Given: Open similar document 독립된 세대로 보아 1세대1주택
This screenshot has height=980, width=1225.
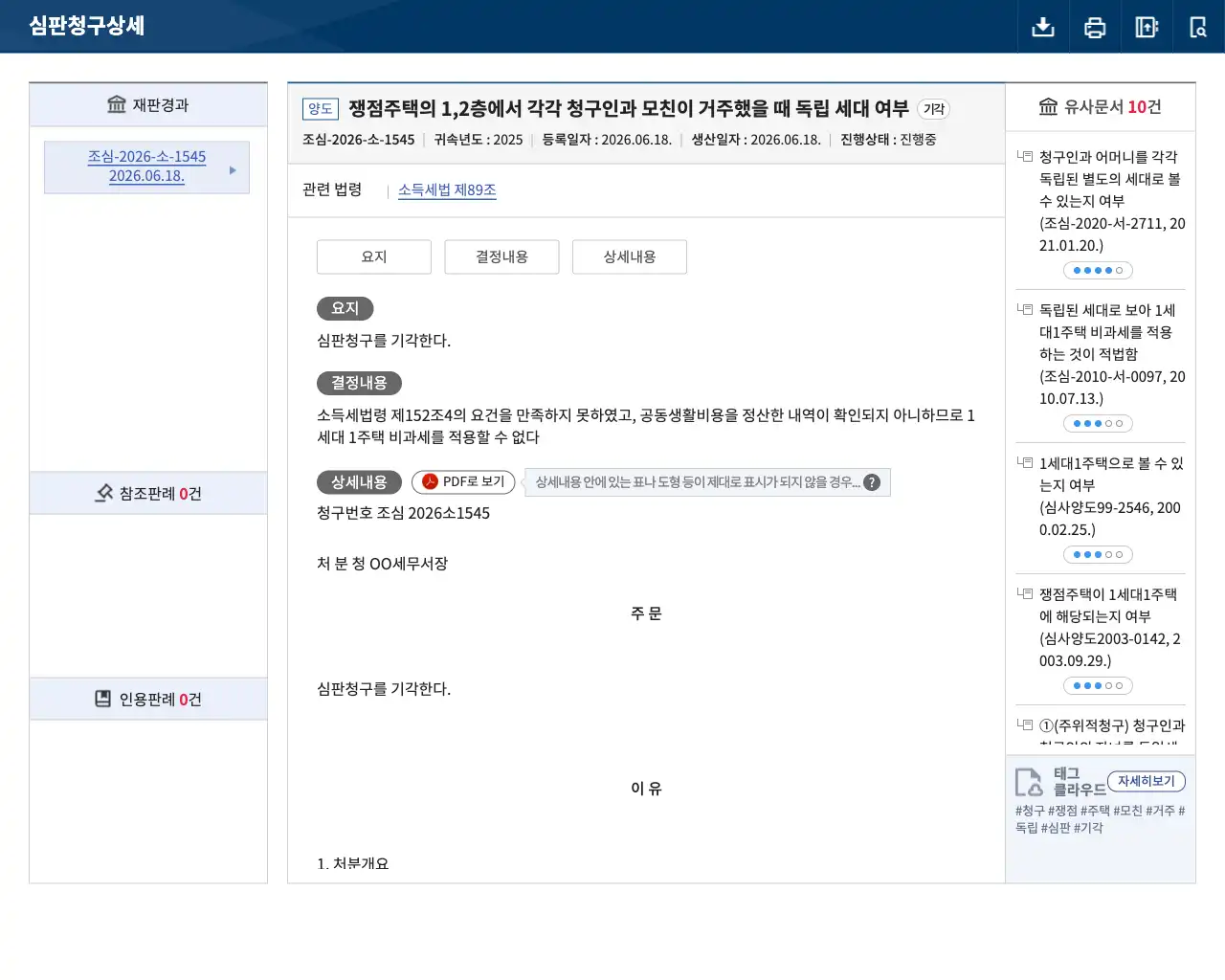Looking at the screenshot, I should coord(1112,354).
